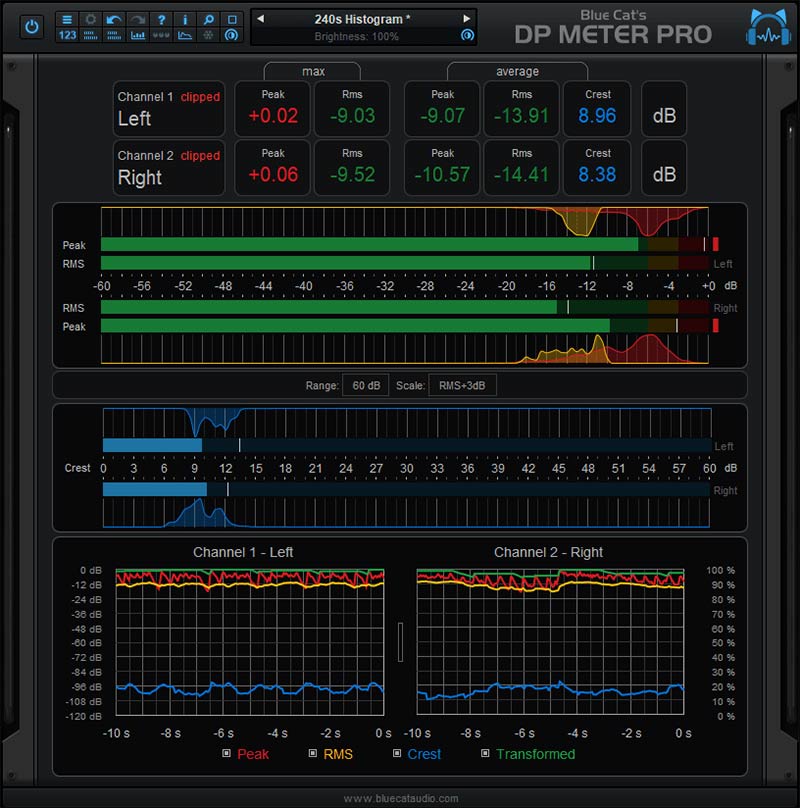Click the next preset right arrow
Viewport: 800px width, 808px height.
point(466,16)
